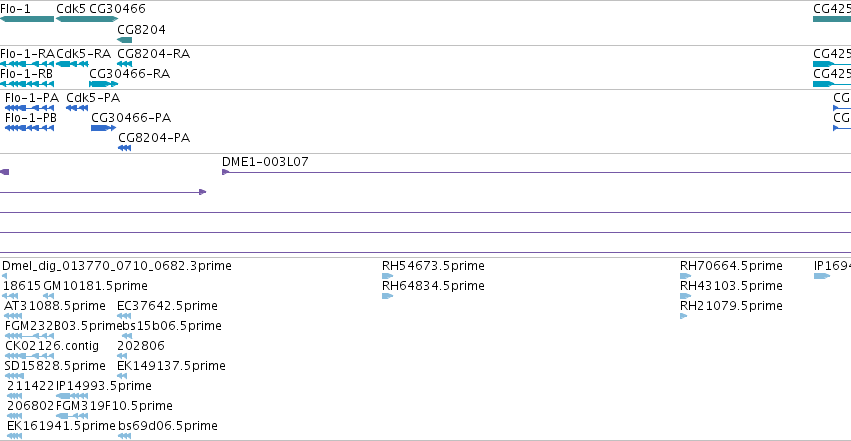Select the bs69d06.5prime EST label
The height and width of the screenshot is (441, 851).
pos(168,426)
